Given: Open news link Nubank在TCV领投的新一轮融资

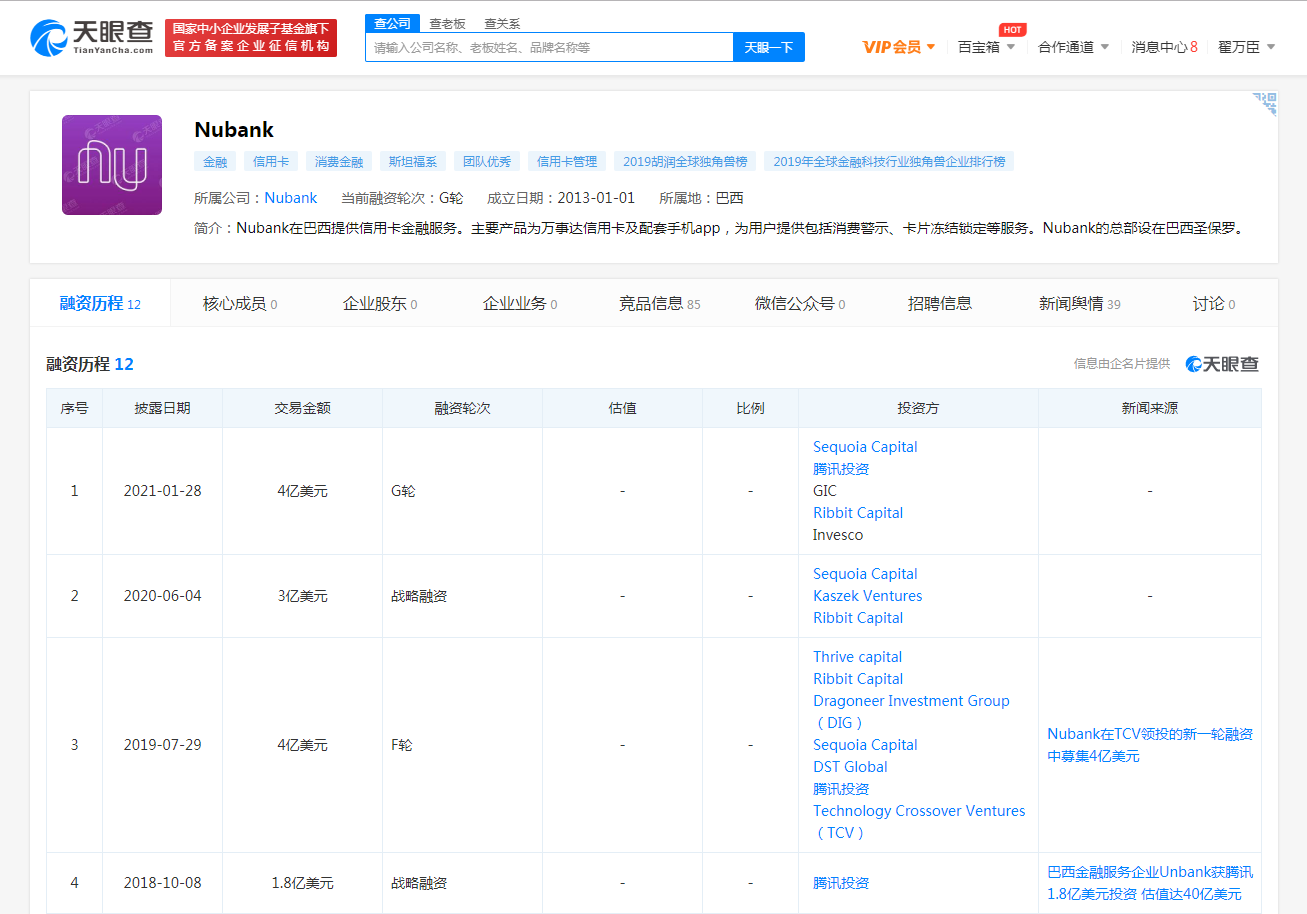Looking at the screenshot, I should tap(1150, 745).
